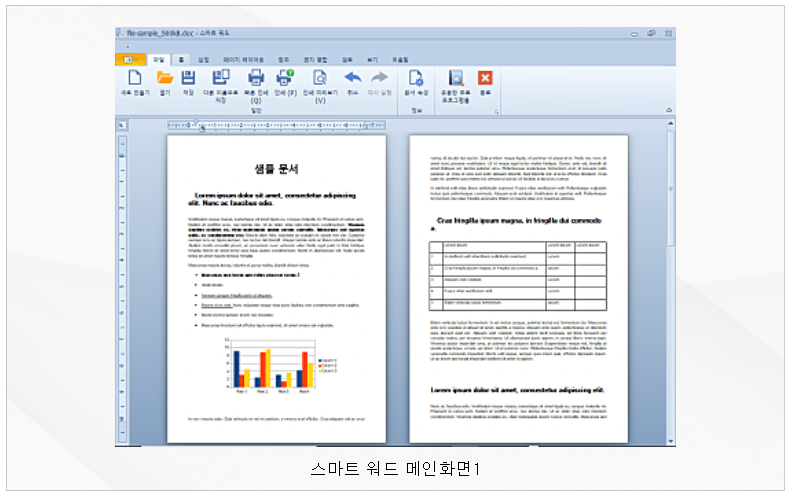
Task: Create a new document with 새로 만들기 icon
Action: (x=135, y=78)
